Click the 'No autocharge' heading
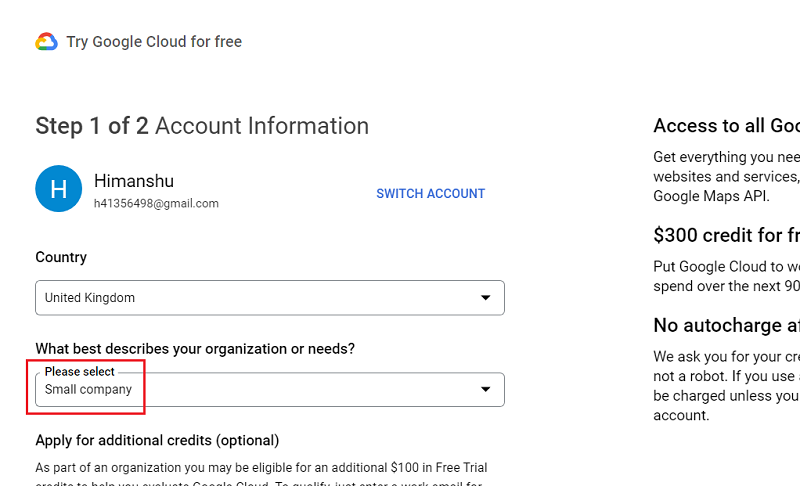800x486 pixels. pos(727,325)
